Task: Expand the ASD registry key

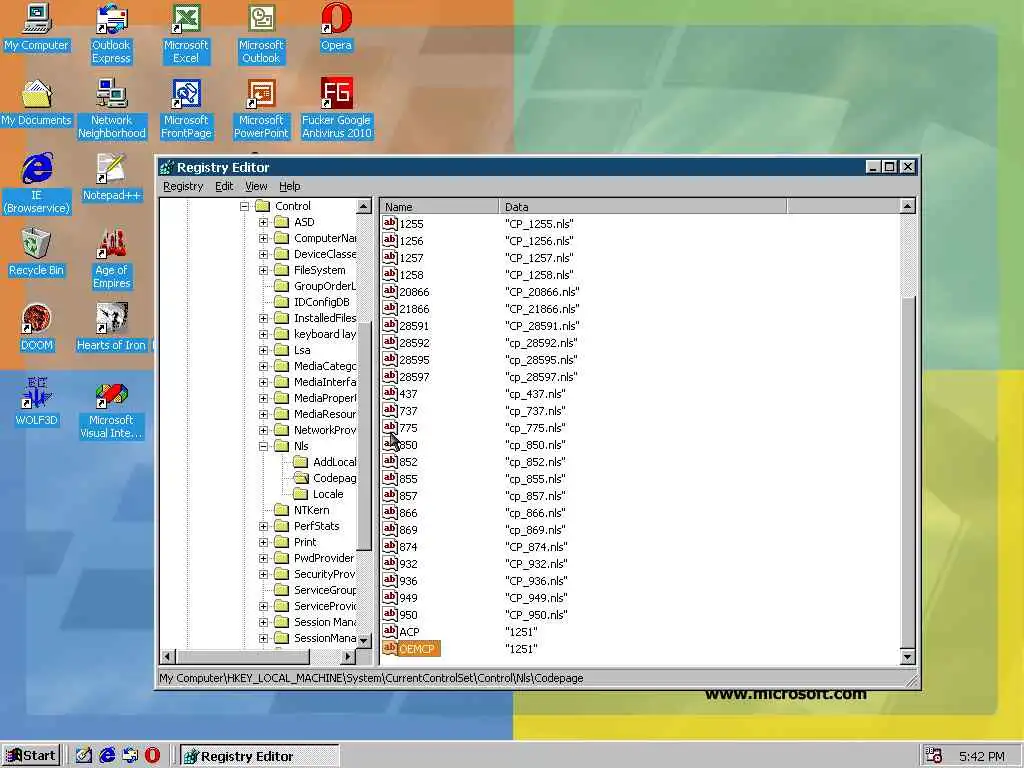Action: point(263,222)
